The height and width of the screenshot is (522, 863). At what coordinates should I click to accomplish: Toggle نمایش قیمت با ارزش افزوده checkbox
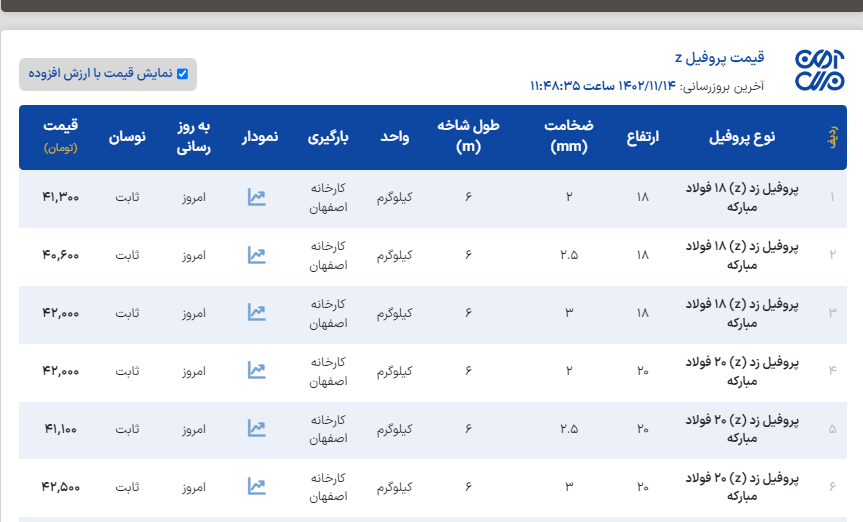point(182,74)
